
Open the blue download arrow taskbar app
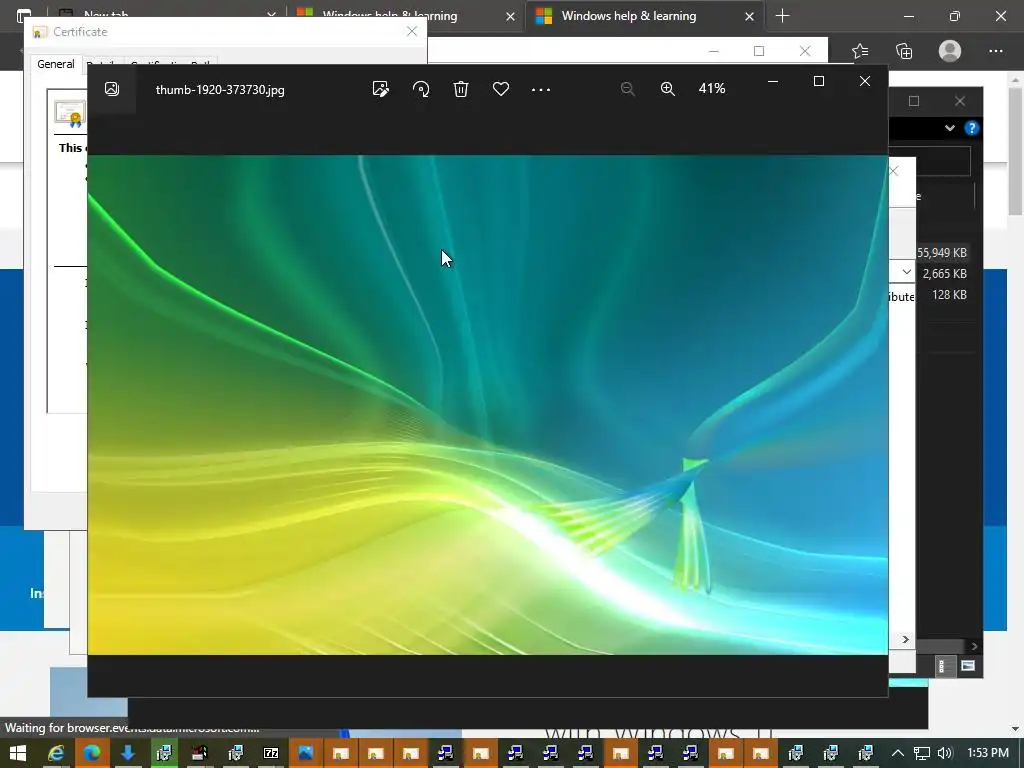point(127,753)
